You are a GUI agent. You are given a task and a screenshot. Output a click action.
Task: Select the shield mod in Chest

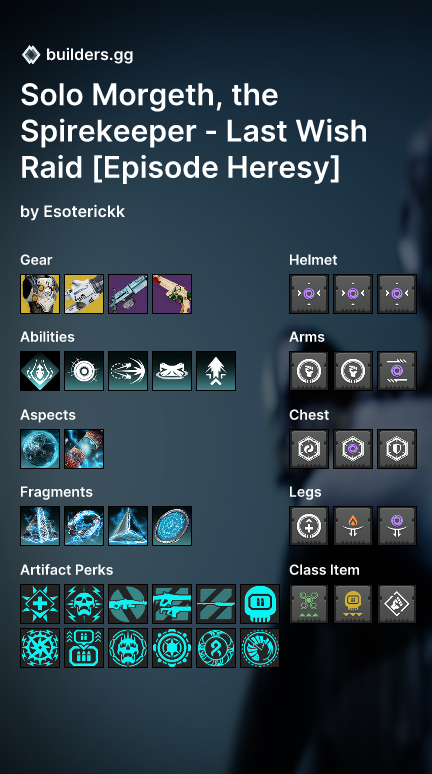point(397,449)
